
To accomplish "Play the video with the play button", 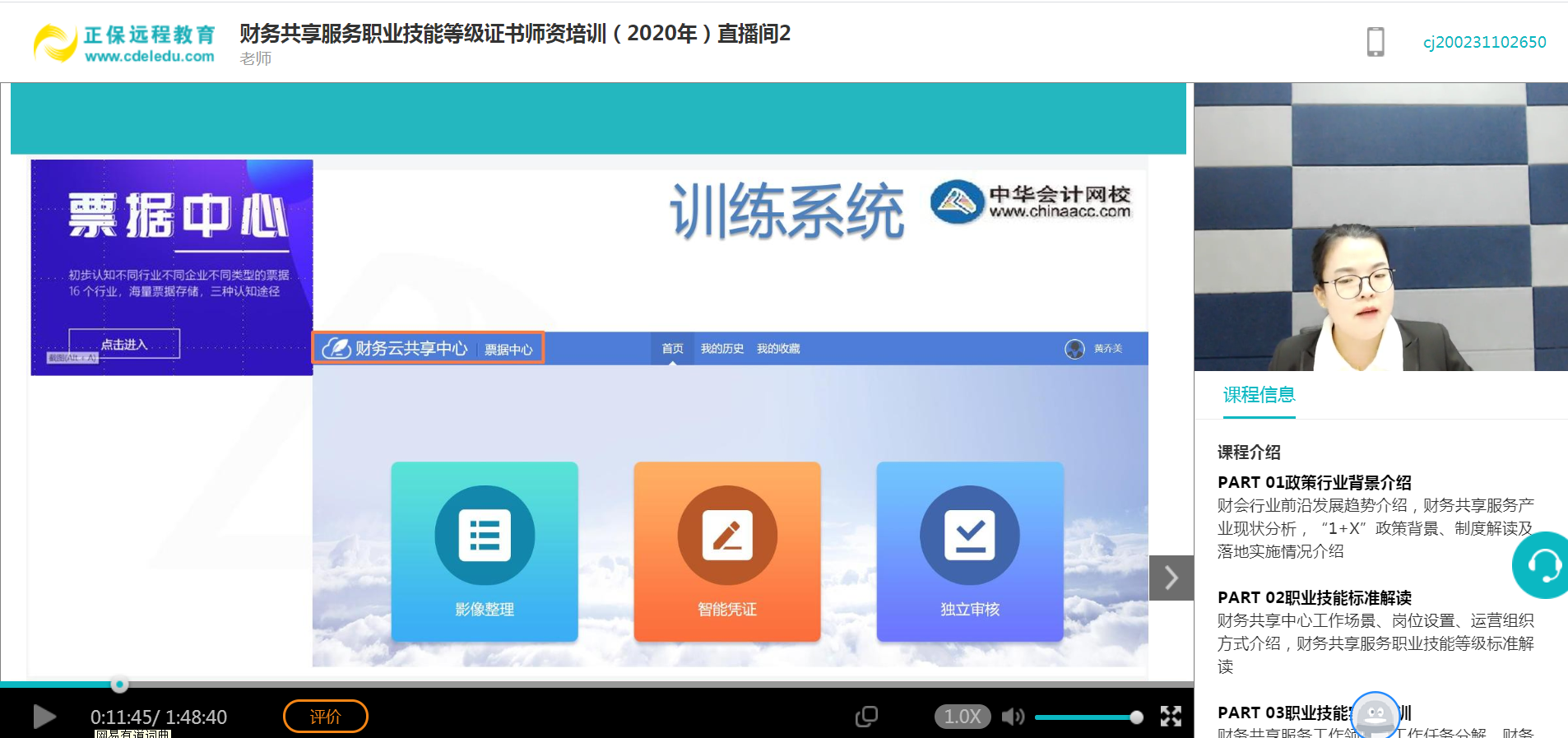I will [44, 717].
